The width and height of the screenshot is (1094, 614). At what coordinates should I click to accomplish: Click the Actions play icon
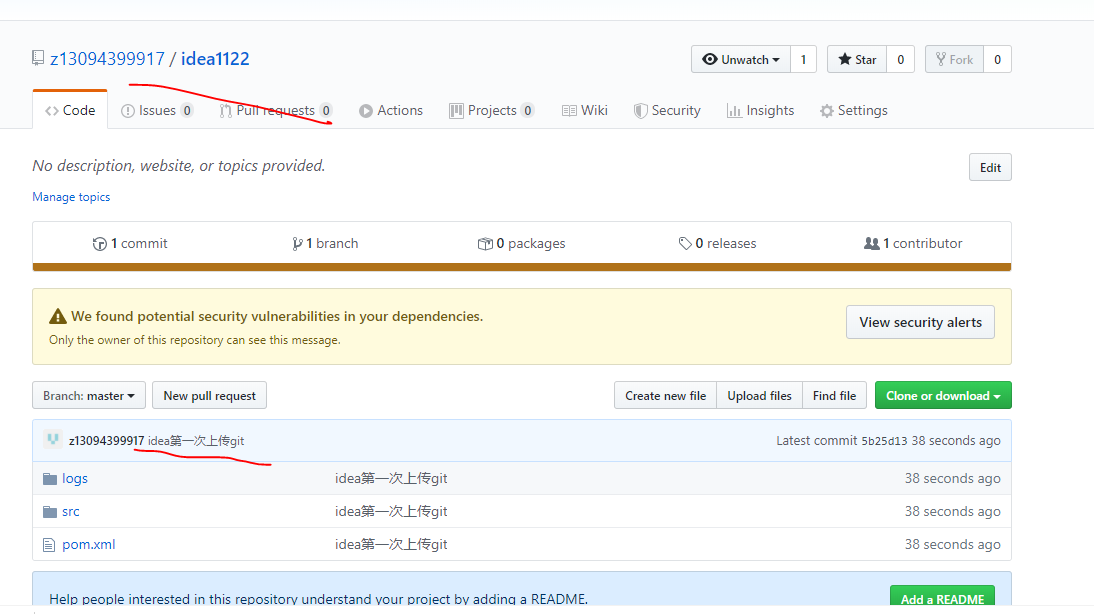coord(366,111)
